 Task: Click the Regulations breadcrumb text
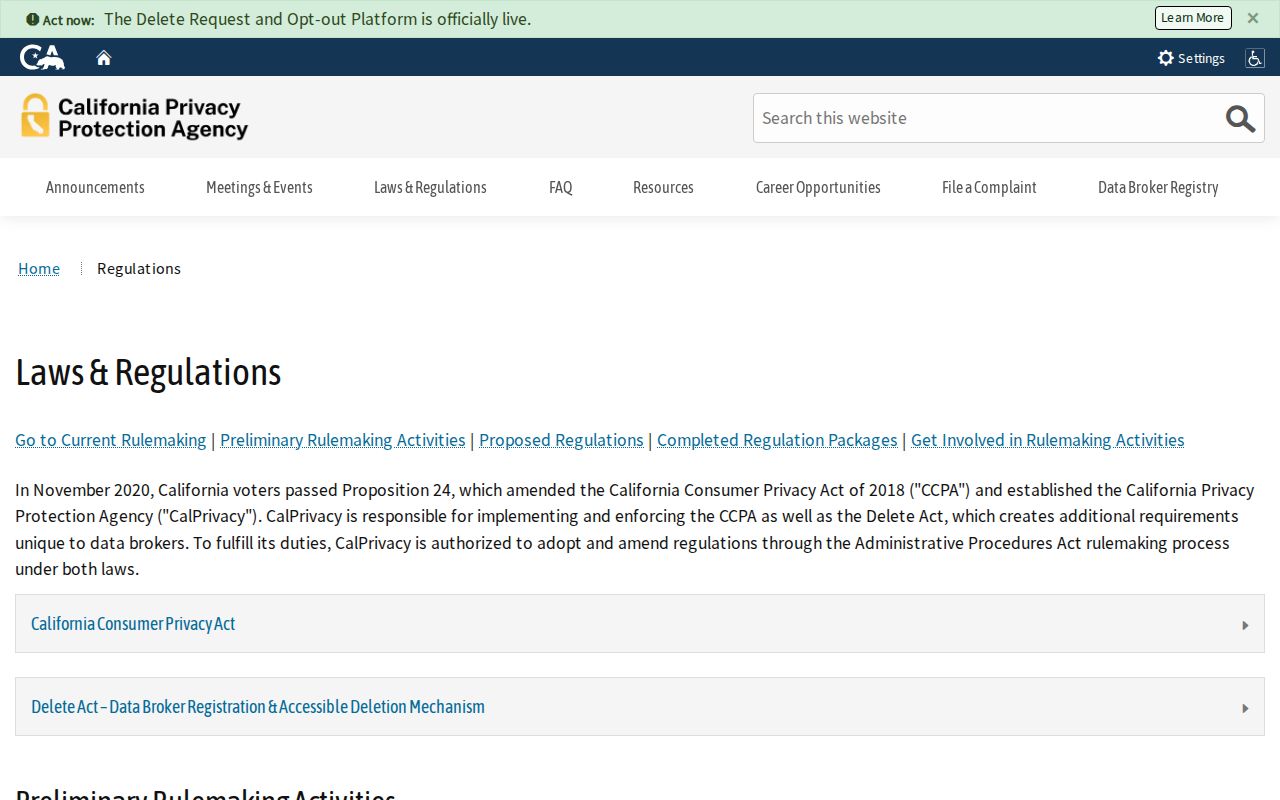coord(139,268)
